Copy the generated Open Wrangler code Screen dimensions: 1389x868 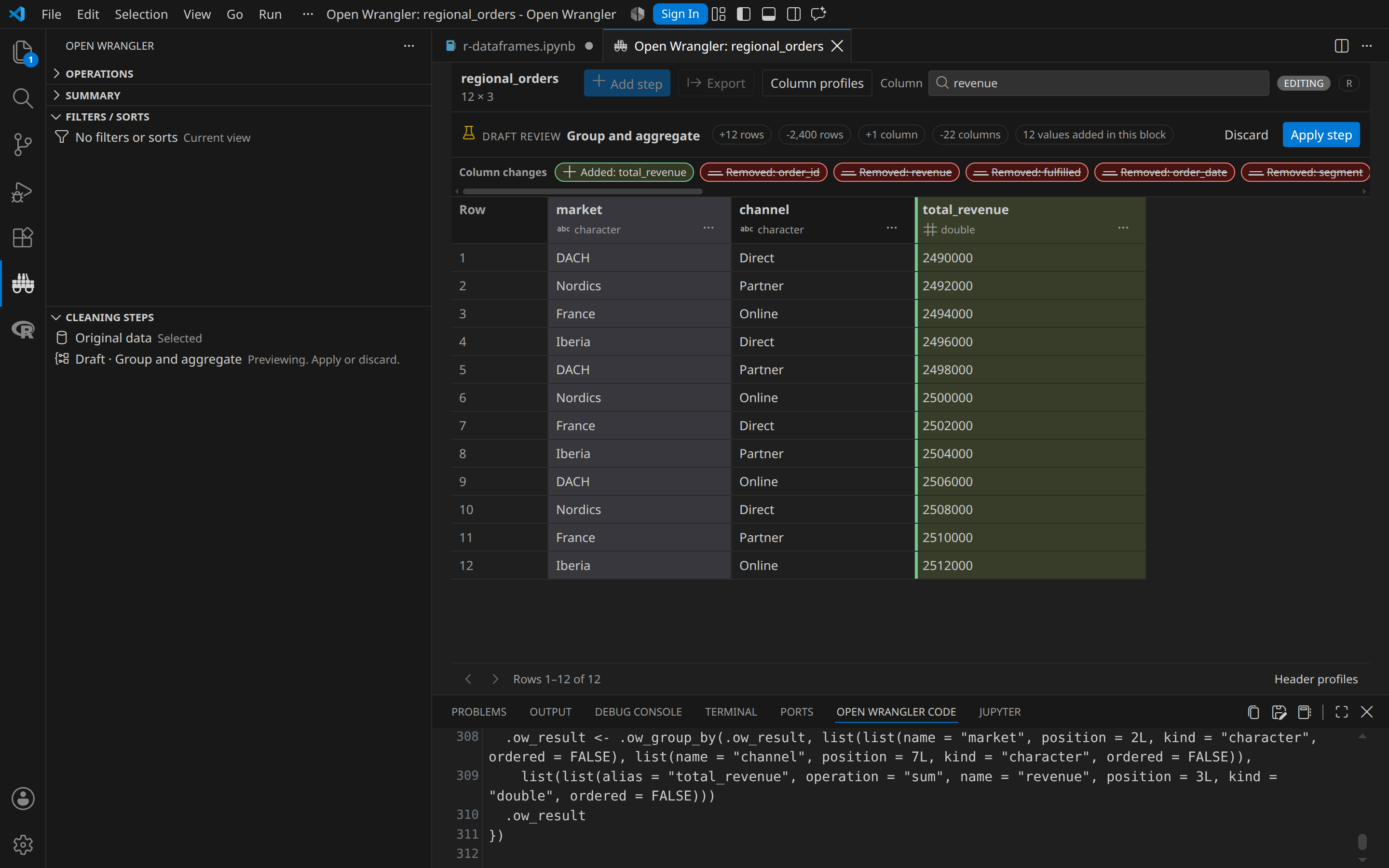point(1253,712)
